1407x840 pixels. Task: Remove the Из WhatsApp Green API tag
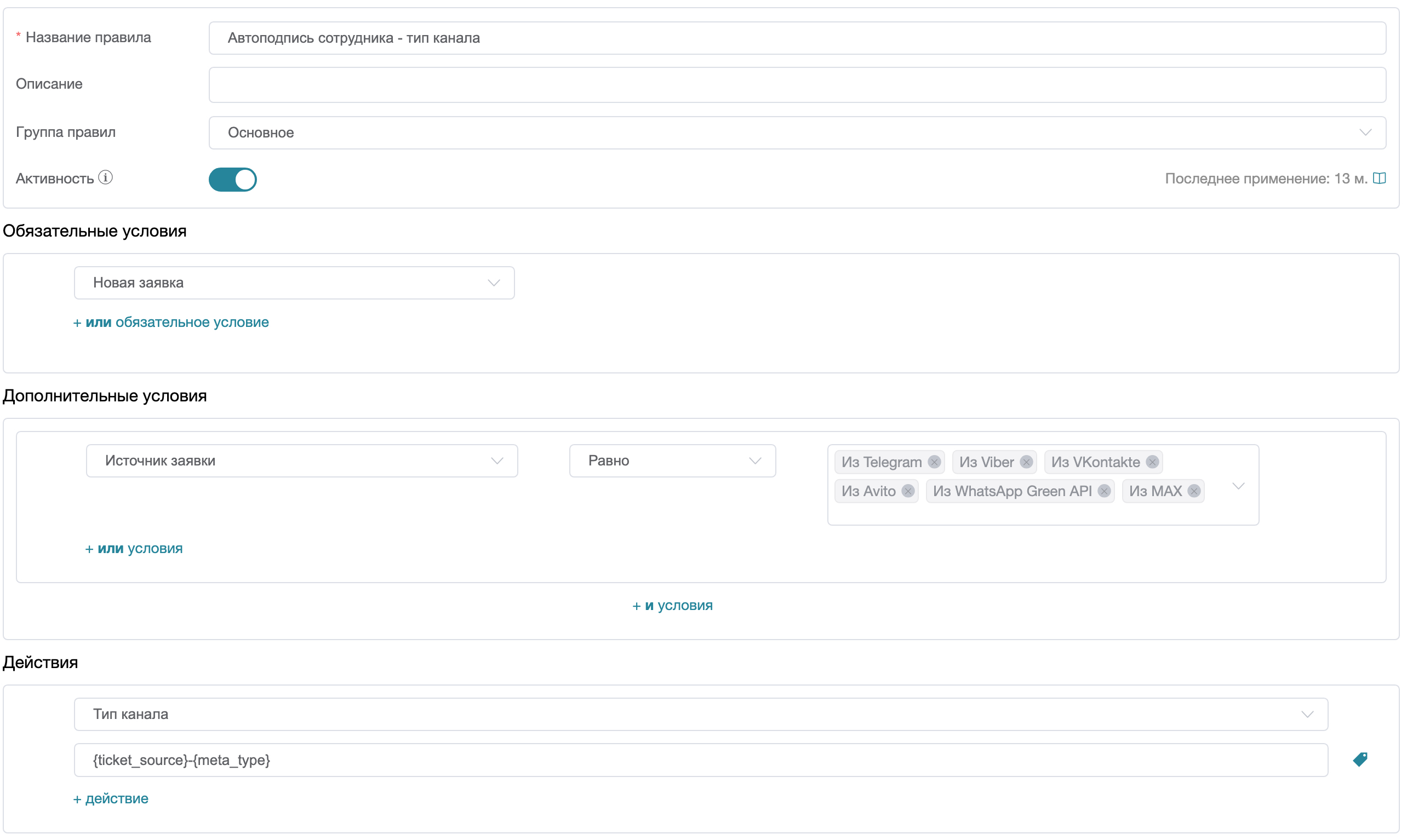click(1104, 491)
